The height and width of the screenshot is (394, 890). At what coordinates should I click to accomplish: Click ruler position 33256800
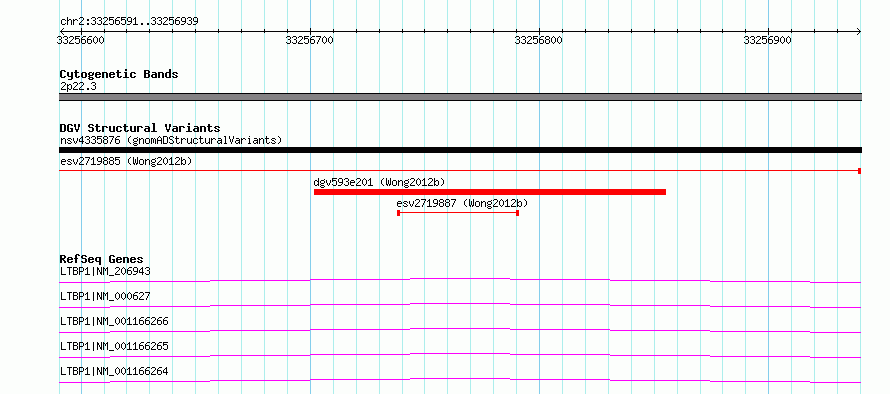[539, 40]
